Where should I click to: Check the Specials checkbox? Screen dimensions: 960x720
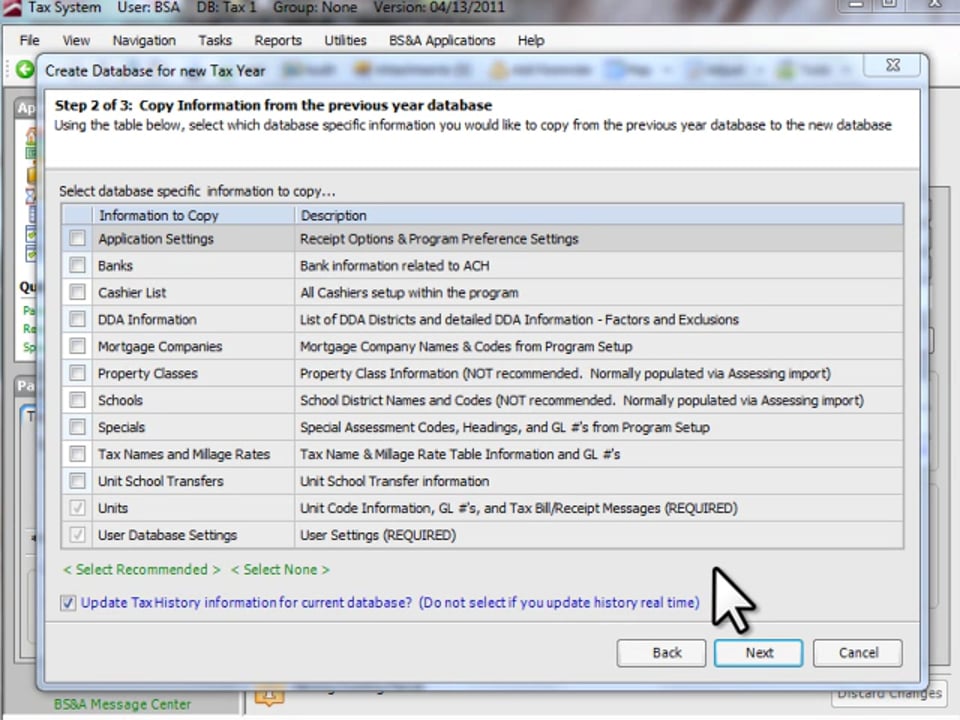pyautogui.click(x=77, y=427)
